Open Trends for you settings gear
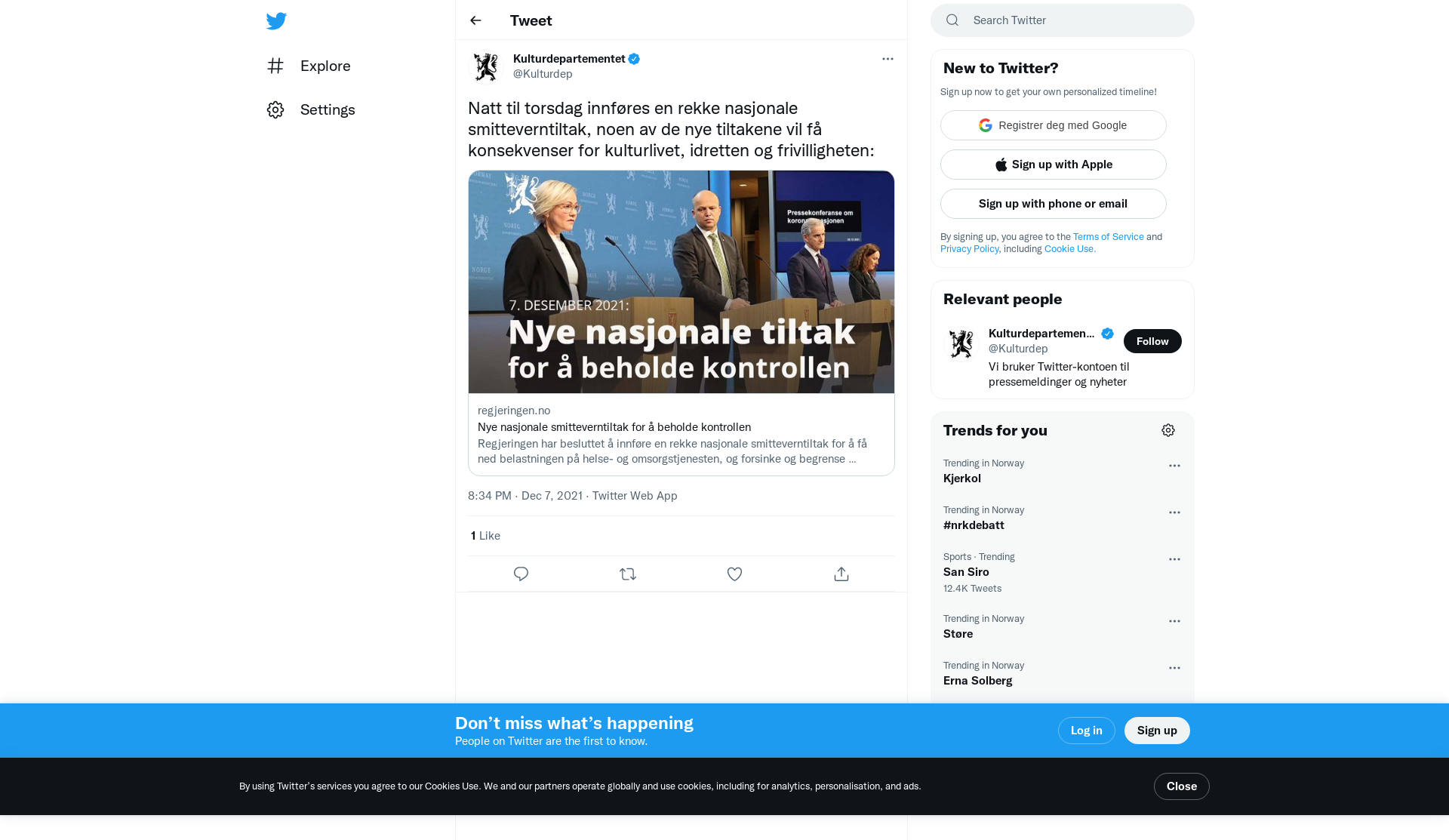 coord(1168,430)
